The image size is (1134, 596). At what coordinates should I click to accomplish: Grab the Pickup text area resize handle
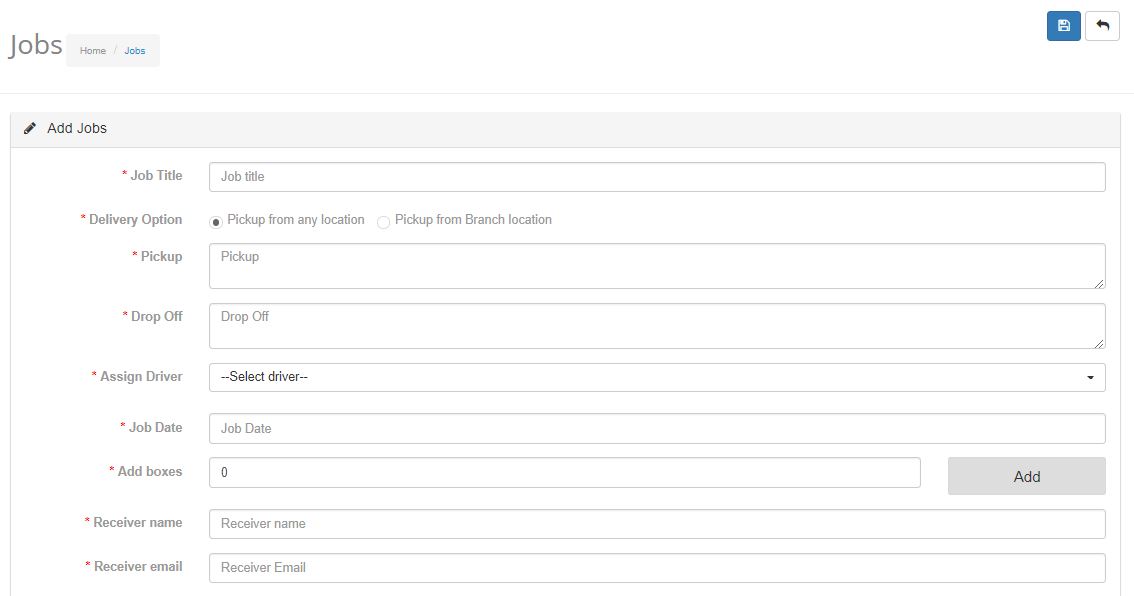click(1099, 283)
